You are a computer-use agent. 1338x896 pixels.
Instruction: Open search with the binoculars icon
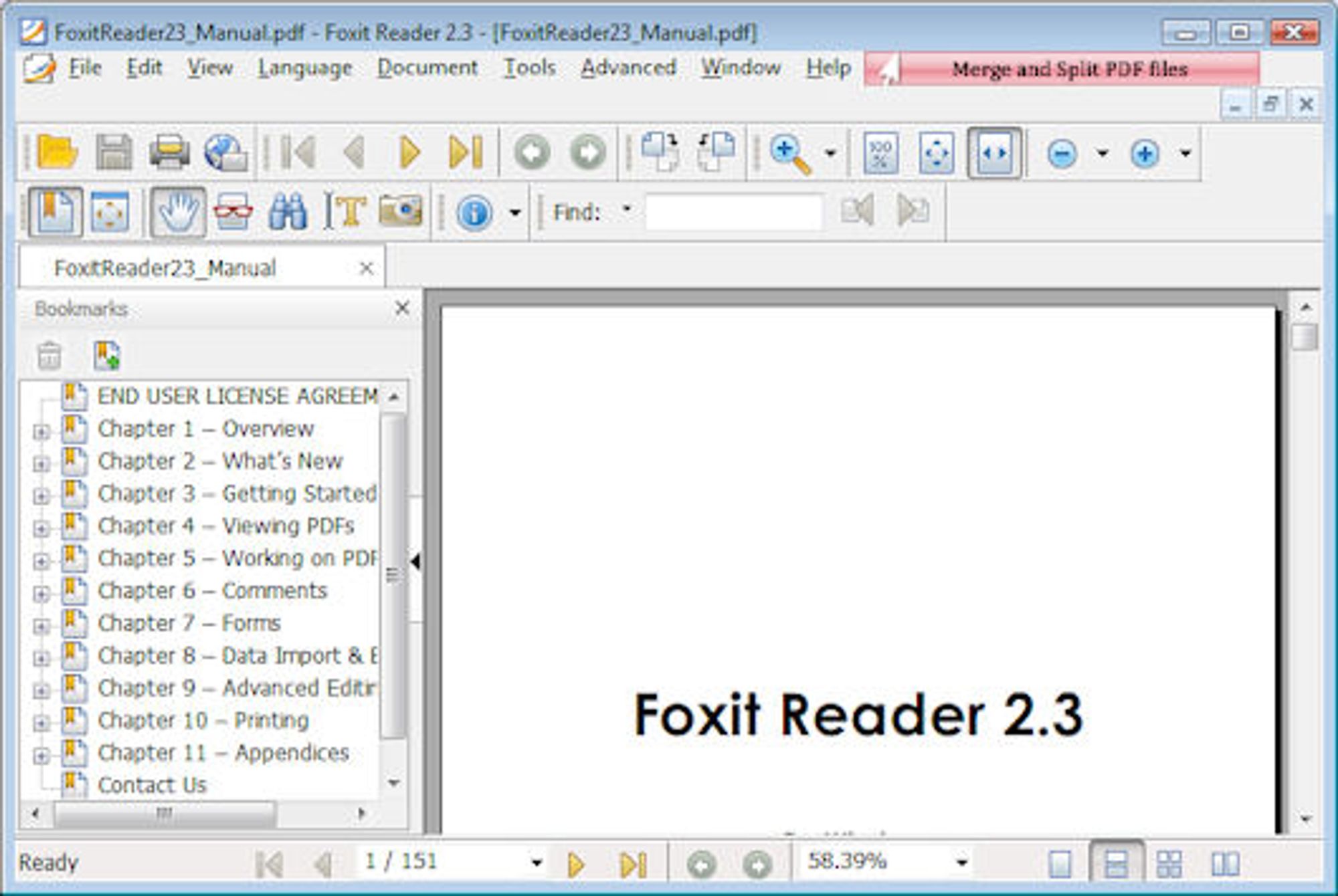pos(288,212)
